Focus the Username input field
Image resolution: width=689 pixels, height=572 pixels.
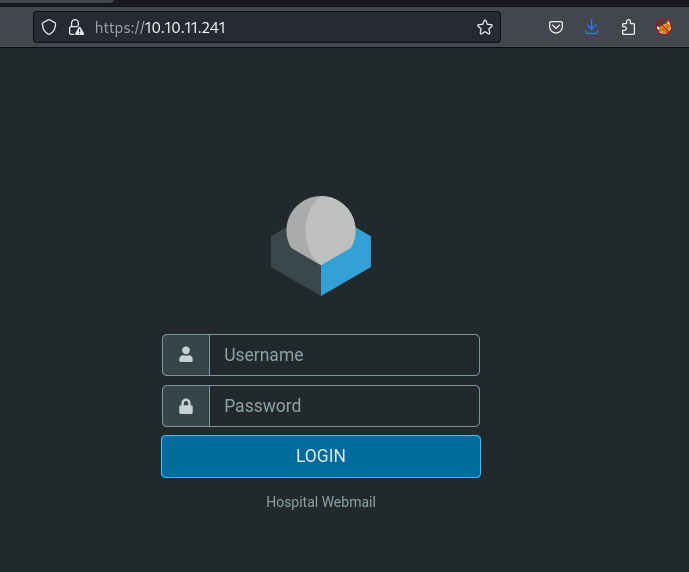point(344,355)
